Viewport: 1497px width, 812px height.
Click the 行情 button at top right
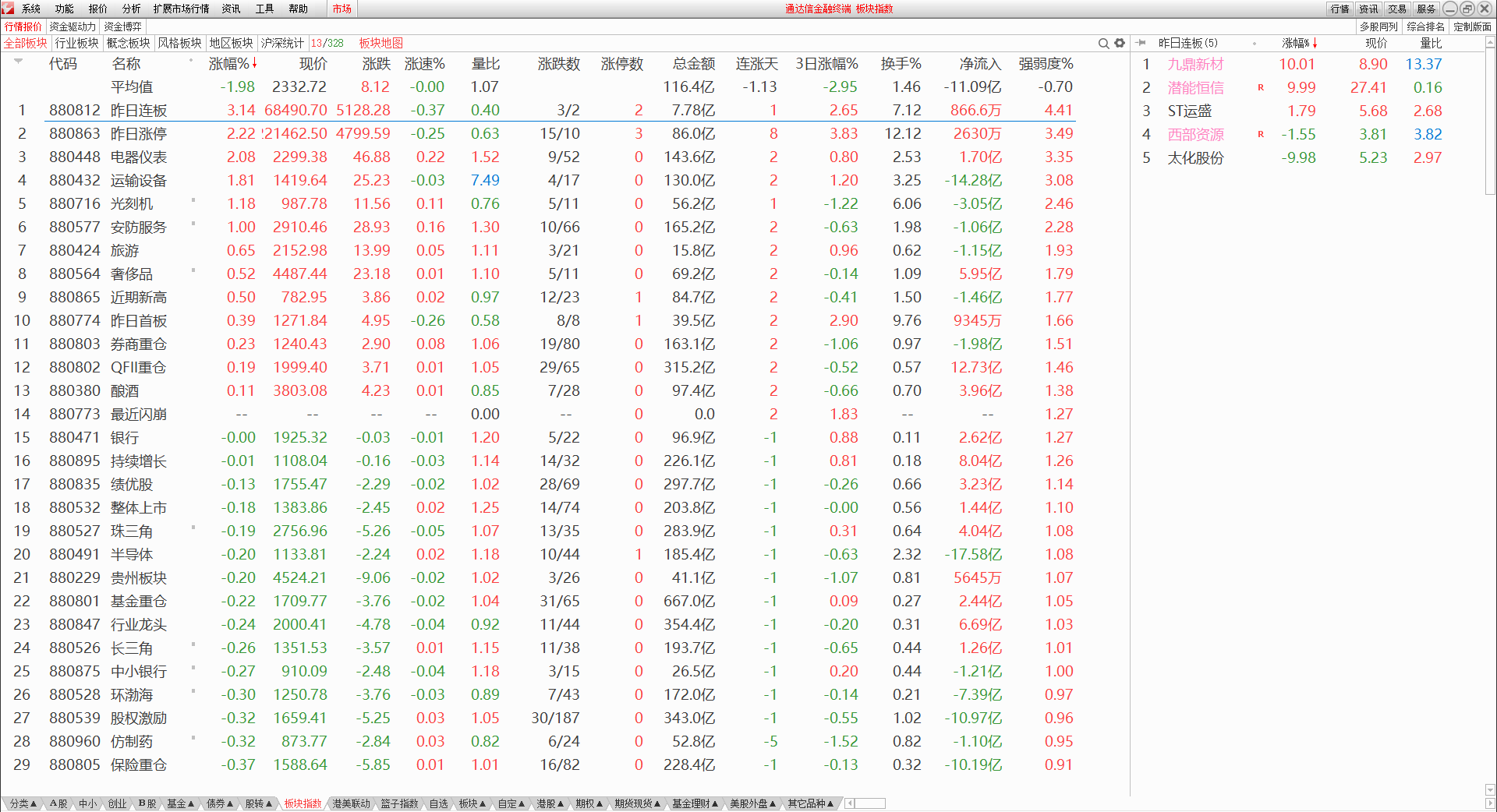(1340, 9)
